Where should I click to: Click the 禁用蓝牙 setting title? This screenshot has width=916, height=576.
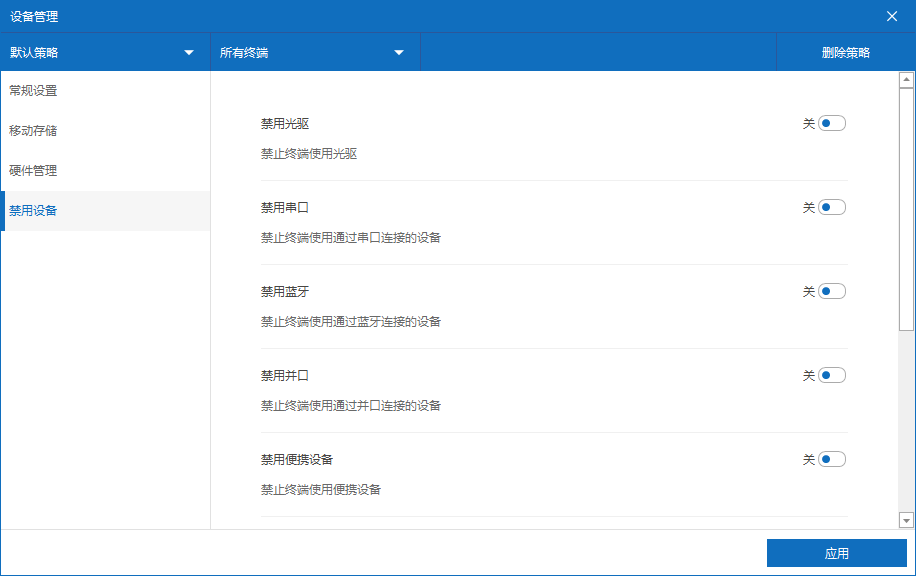click(x=285, y=292)
